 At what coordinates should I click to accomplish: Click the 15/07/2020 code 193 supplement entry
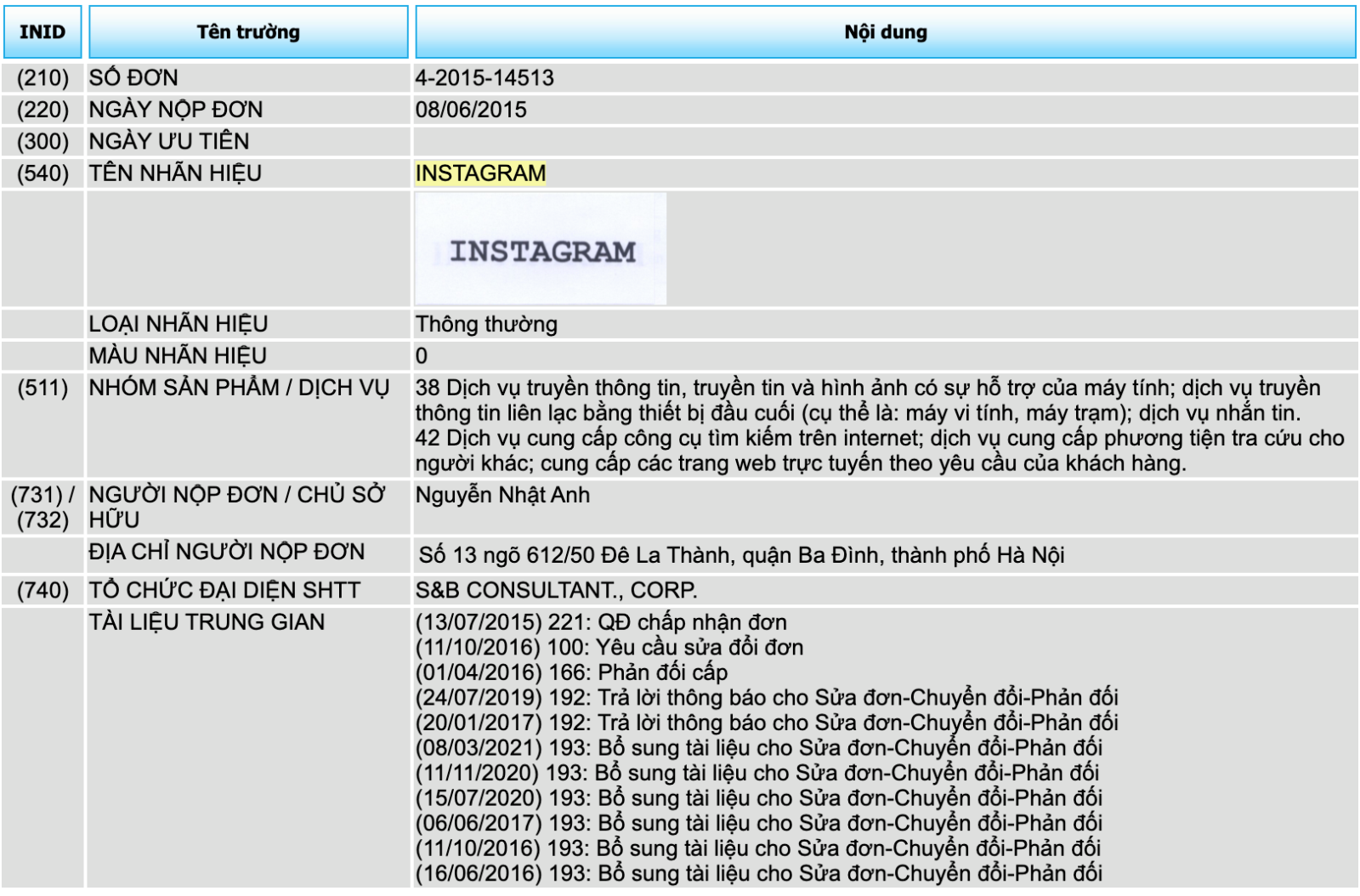(x=759, y=798)
